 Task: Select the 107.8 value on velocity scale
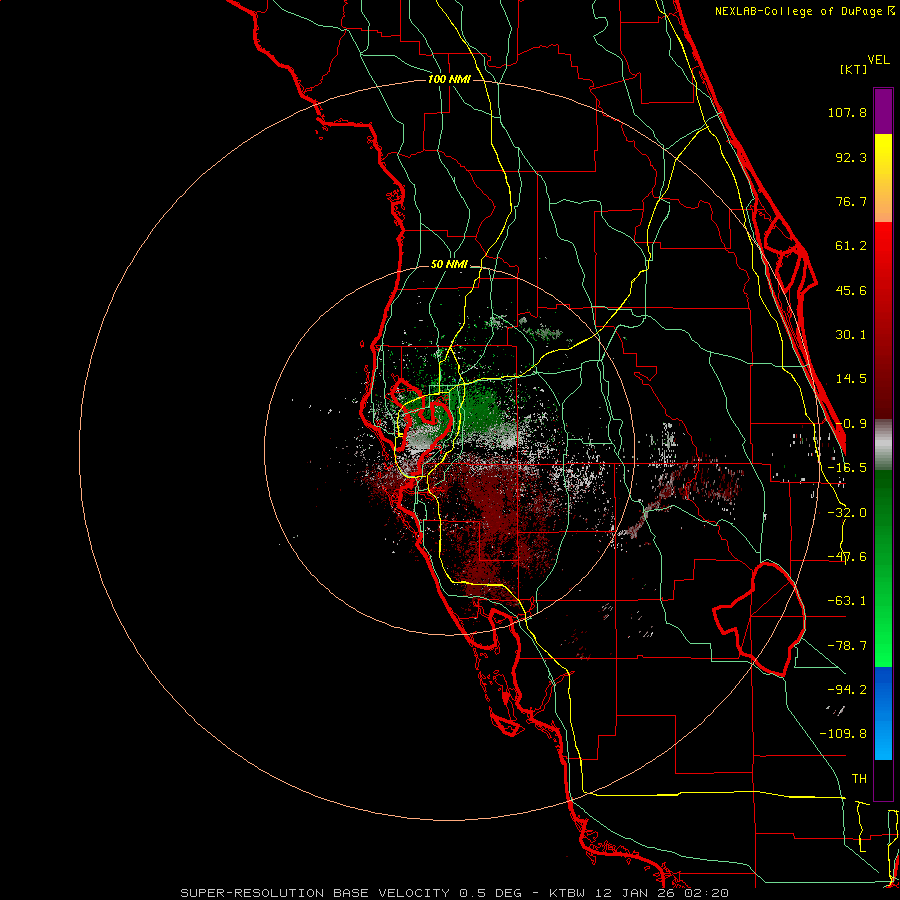click(x=847, y=112)
